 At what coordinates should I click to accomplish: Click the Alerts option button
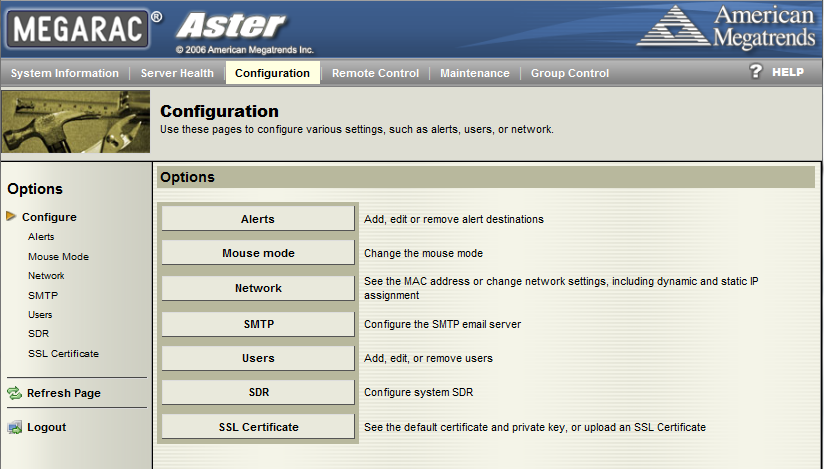coord(258,219)
